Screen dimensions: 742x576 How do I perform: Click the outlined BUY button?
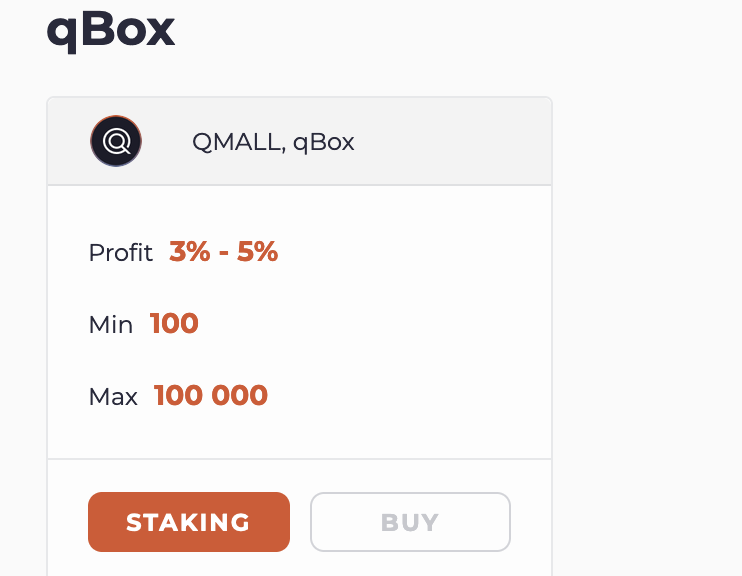[x=410, y=522]
